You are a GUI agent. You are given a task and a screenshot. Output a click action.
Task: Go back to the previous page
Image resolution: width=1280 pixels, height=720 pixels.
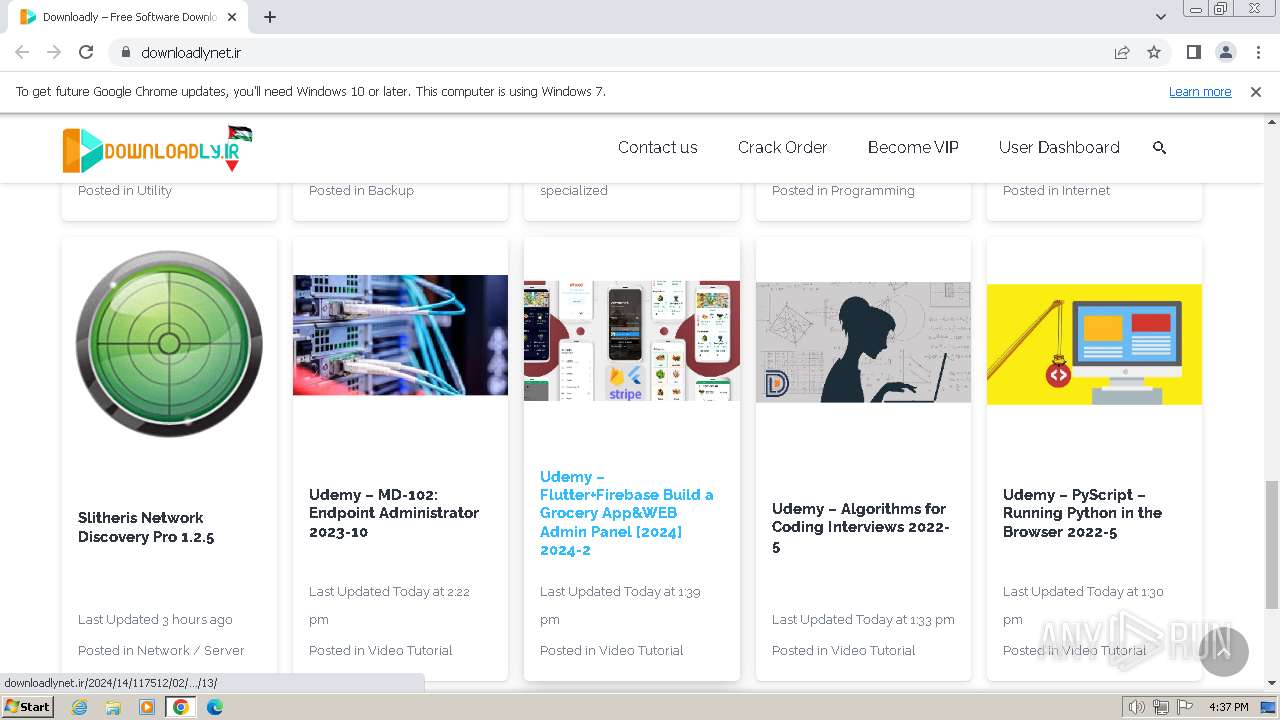pyautogui.click(x=22, y=52)
